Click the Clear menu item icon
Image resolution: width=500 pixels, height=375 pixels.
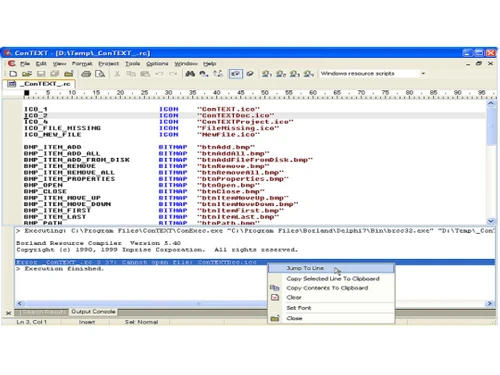pyautogui.click(x=275, y=297)
